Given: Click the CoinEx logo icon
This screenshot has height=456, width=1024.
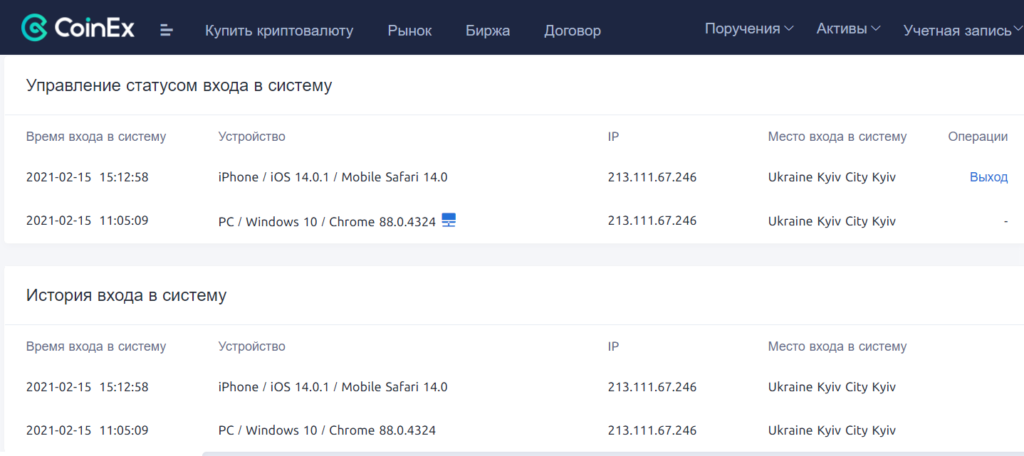Looking at the screenshot, I should (37, 29).
